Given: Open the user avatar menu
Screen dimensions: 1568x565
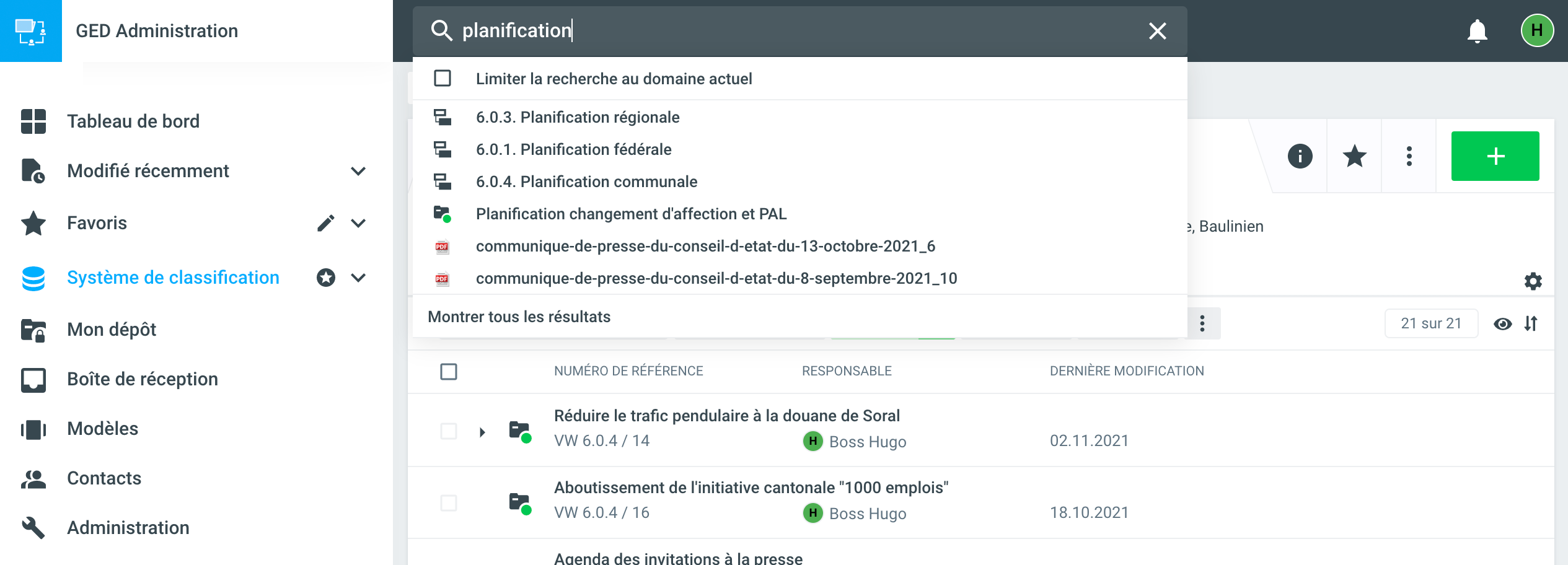Looking at the screenshot, I should [x=1537, y=31].
